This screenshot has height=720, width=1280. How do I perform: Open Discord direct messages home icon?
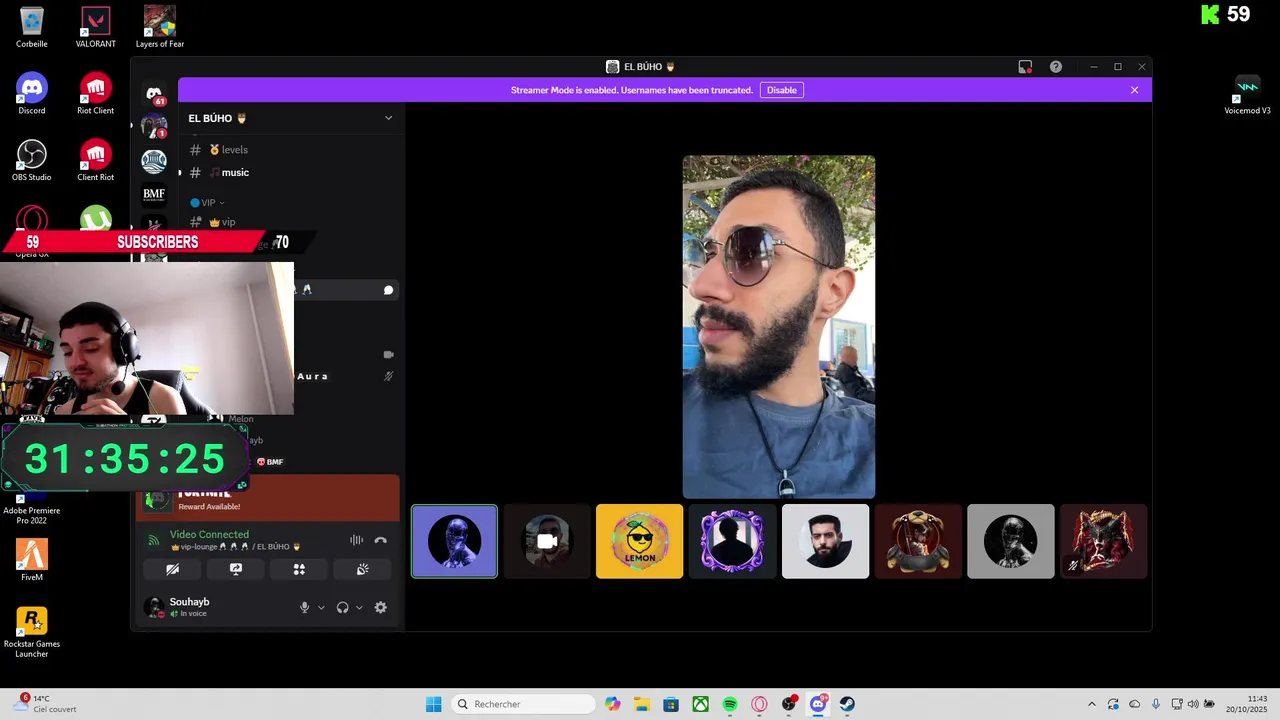[x=154, y=93]
